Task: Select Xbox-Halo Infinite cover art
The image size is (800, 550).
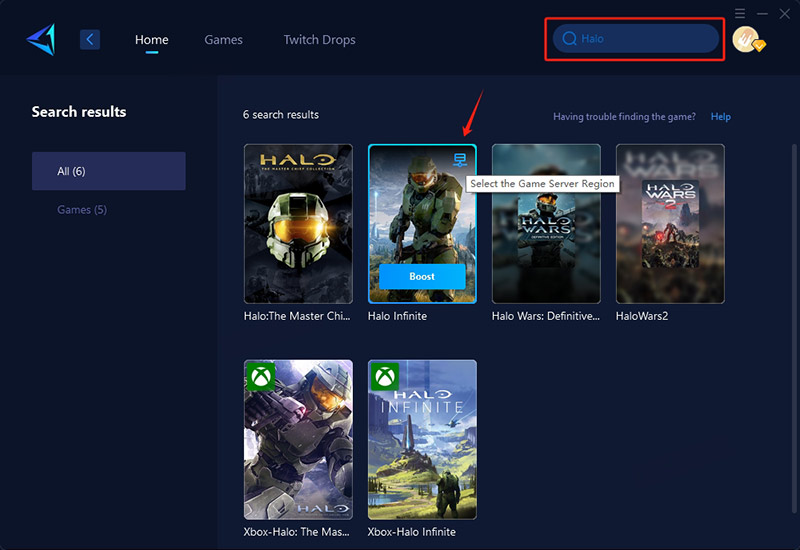Action: coord(422,440)
